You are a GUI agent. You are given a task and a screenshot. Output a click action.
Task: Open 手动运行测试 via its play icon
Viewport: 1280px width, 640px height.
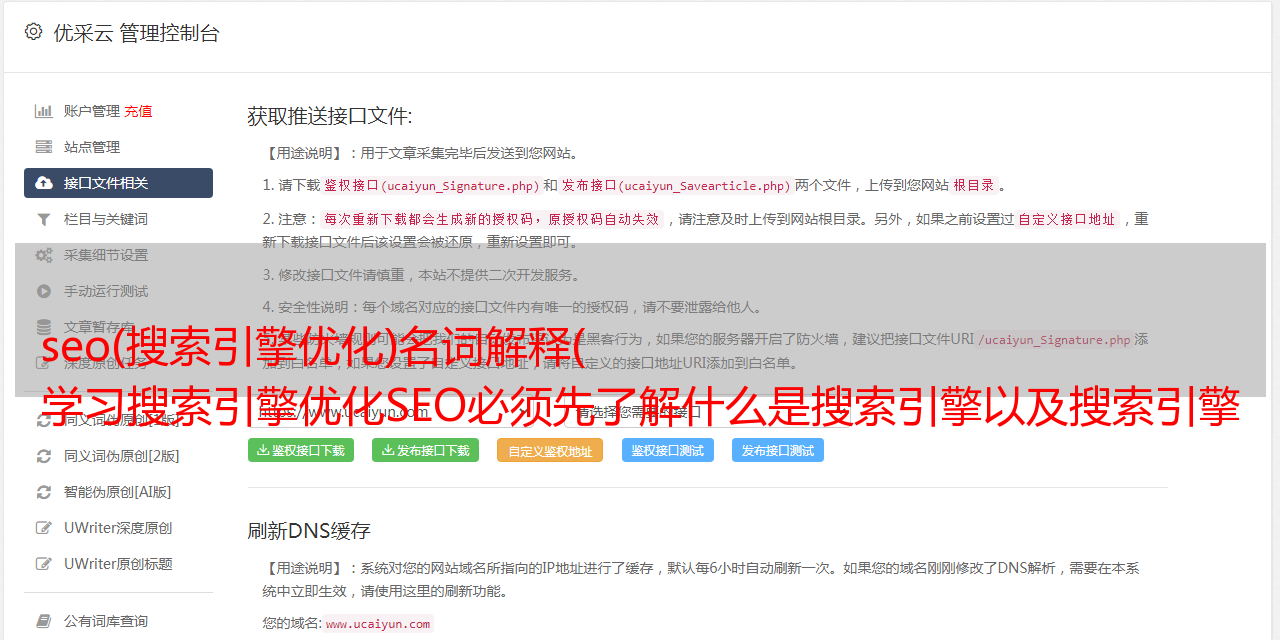(44, 291)
